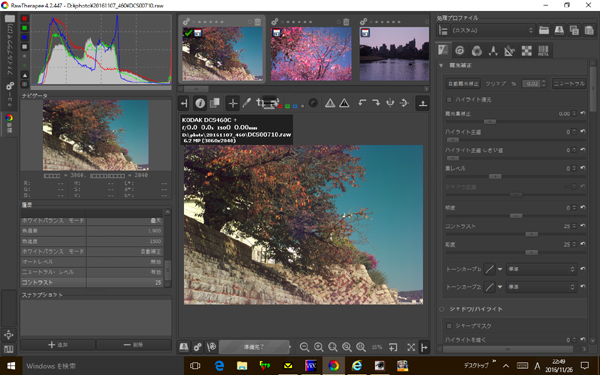Flip image horizontally icon
This screenshot has height=375, width=600.
pos(390,103)
